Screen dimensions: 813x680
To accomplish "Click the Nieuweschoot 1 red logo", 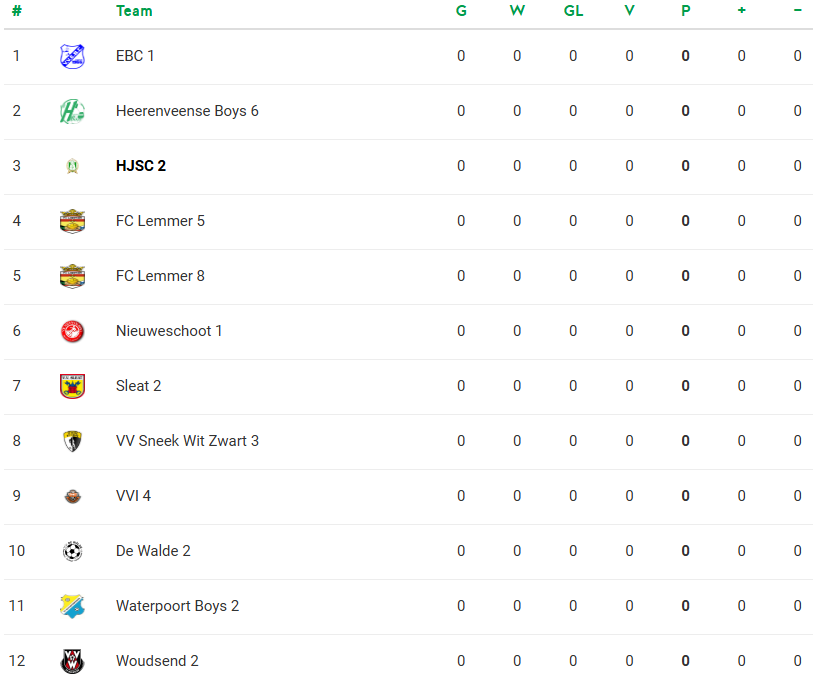I will click(x=72, y=331).
